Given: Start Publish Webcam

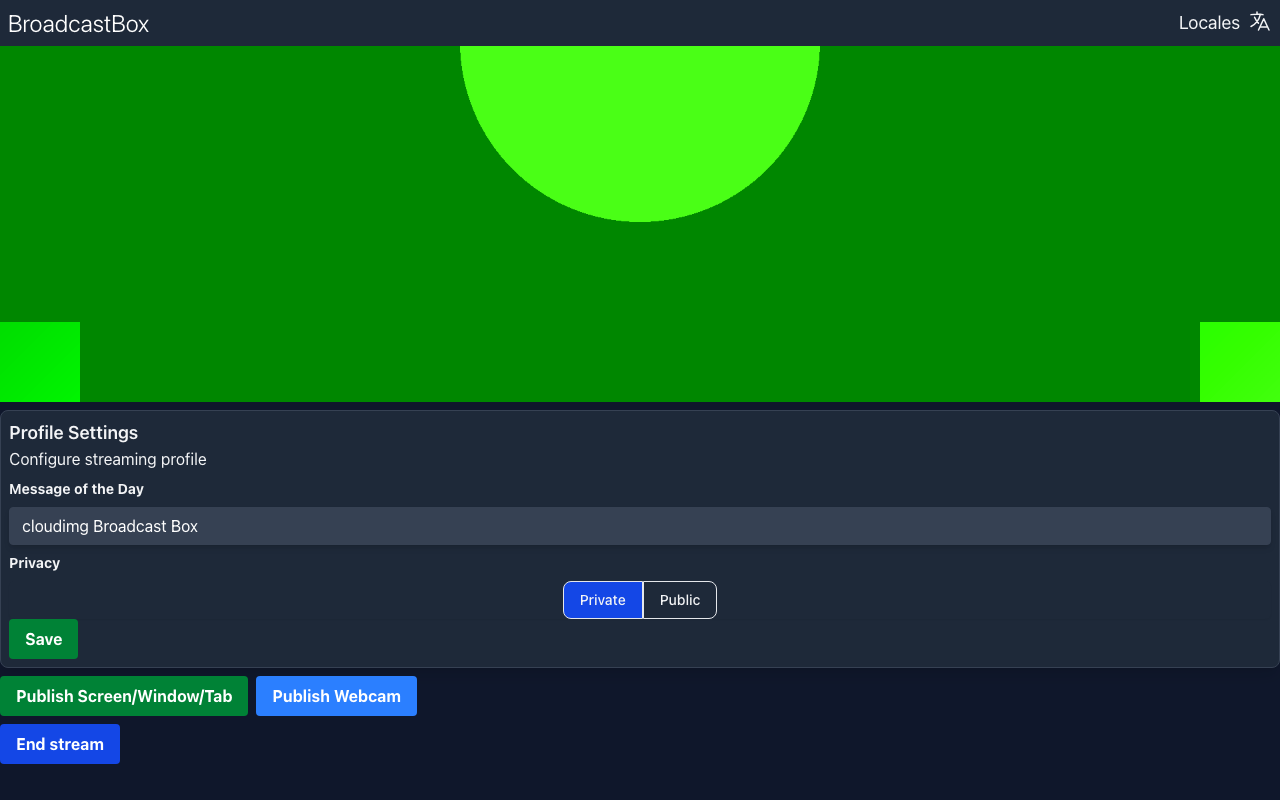Looking at the screenshot, I should tap(336, 696).
